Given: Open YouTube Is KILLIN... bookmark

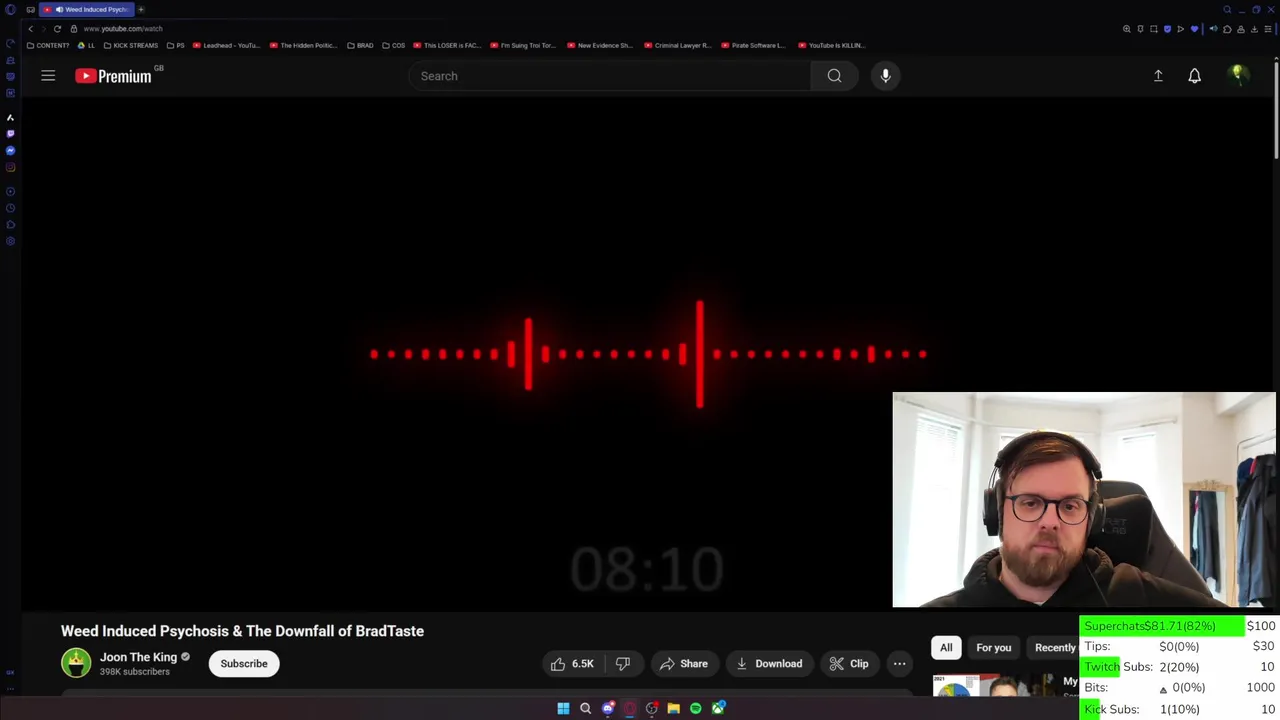Looking at the screenshot, I should pos(832,45).
